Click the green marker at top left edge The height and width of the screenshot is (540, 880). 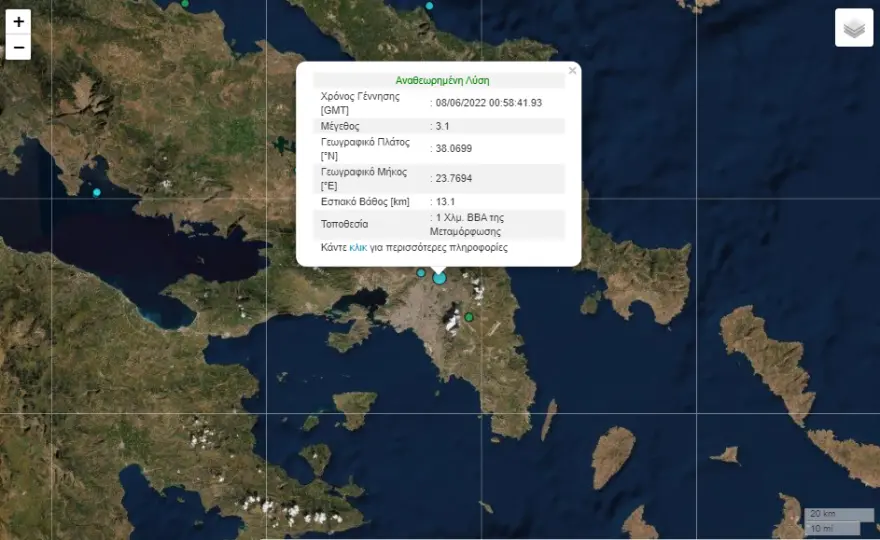click(x=184, y=4)
